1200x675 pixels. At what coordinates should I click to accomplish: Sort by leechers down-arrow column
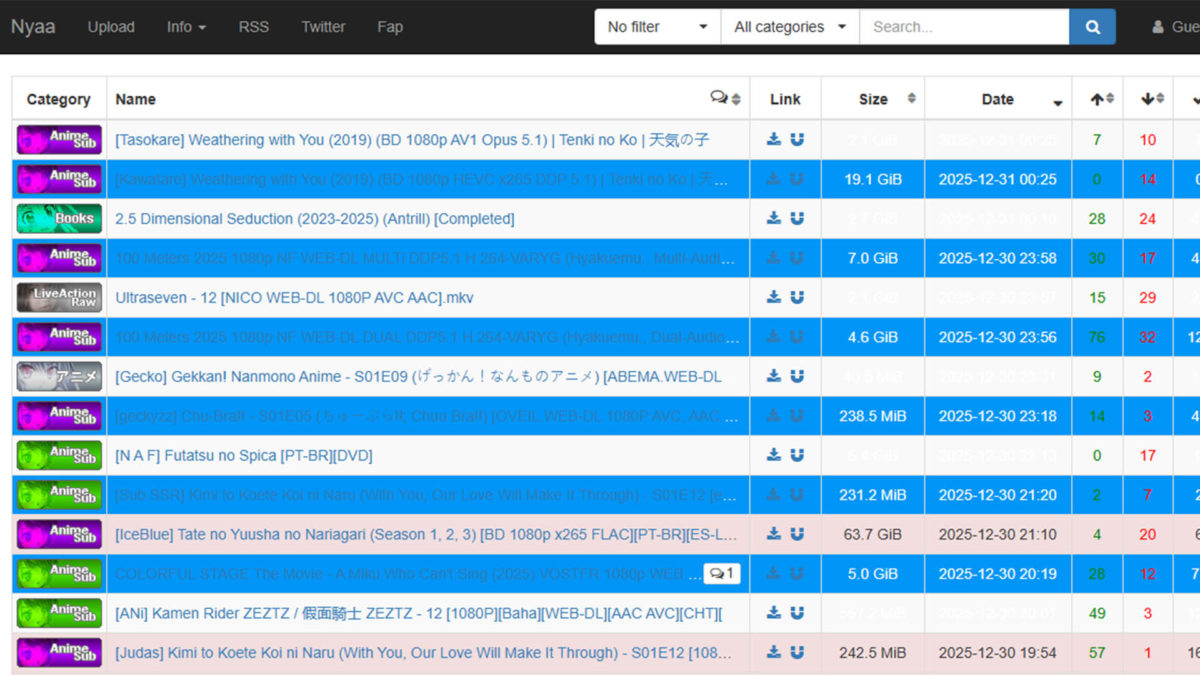pyautogui.click(x=1148, y=99)
